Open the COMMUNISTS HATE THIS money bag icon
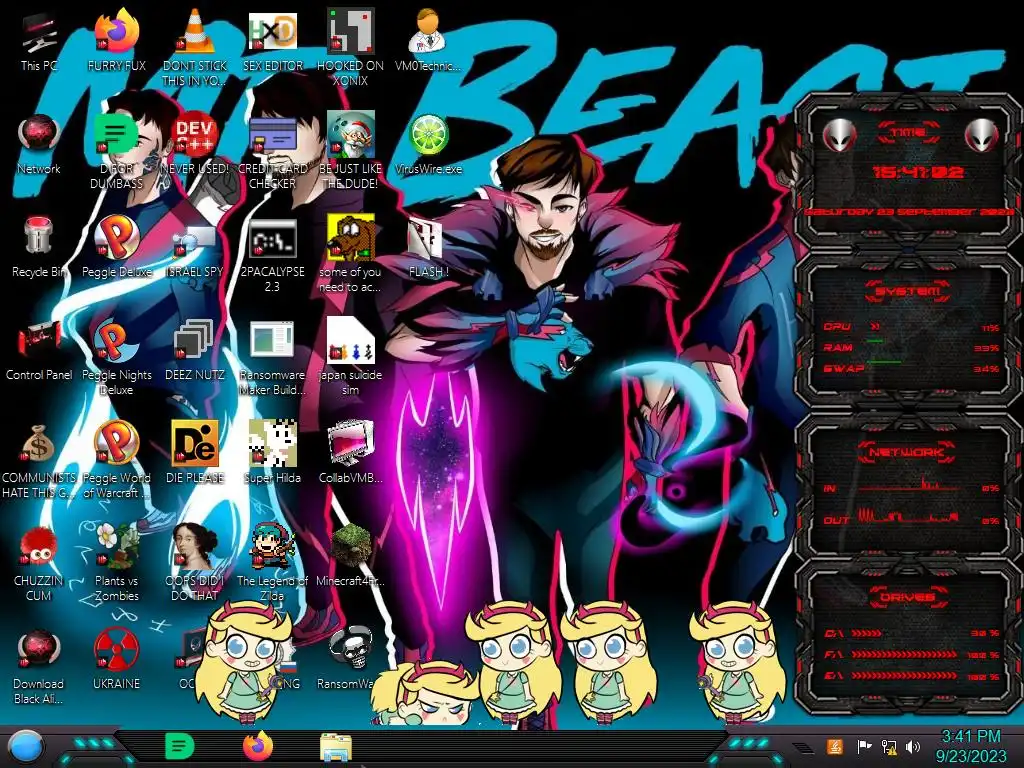The image size is (1024, 768). [x=39, y=443]
